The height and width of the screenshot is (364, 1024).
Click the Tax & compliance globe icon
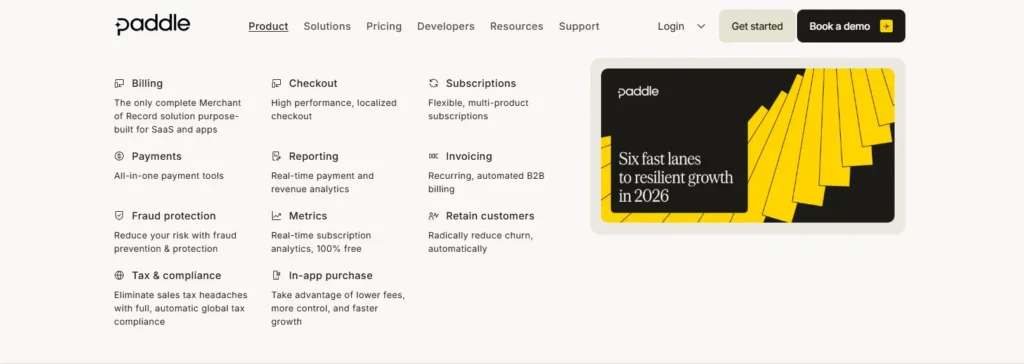119,275
